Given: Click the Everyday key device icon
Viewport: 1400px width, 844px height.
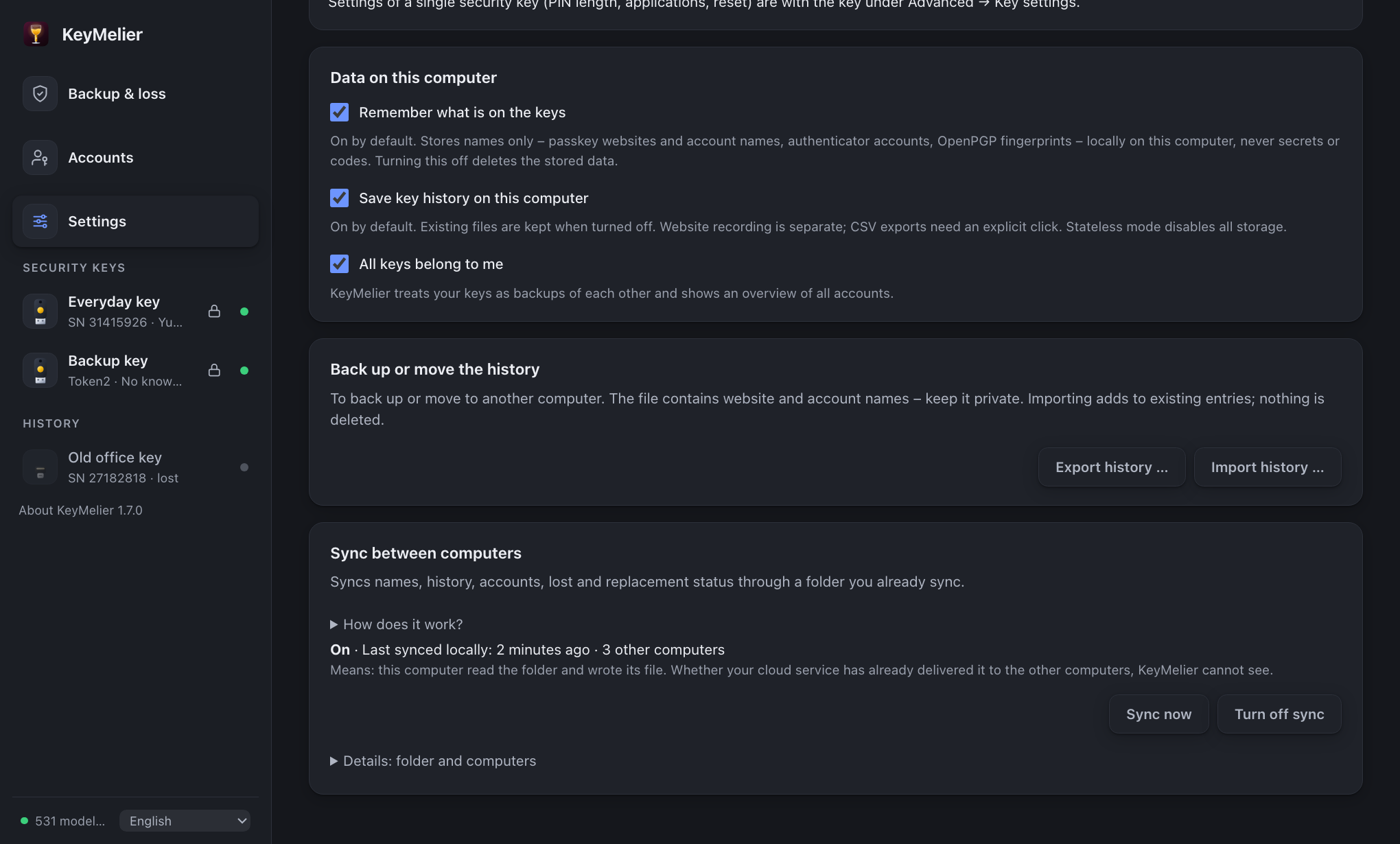Looking at the screenshot, I should 40,312.
